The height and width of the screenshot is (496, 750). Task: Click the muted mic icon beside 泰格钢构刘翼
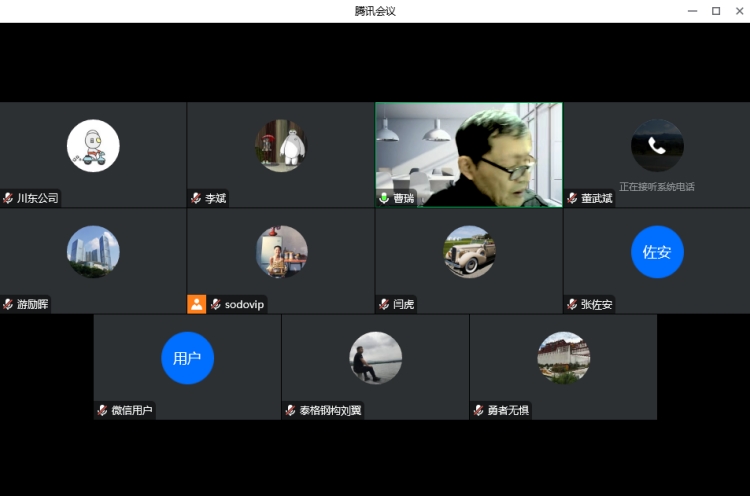coord(291,410)
